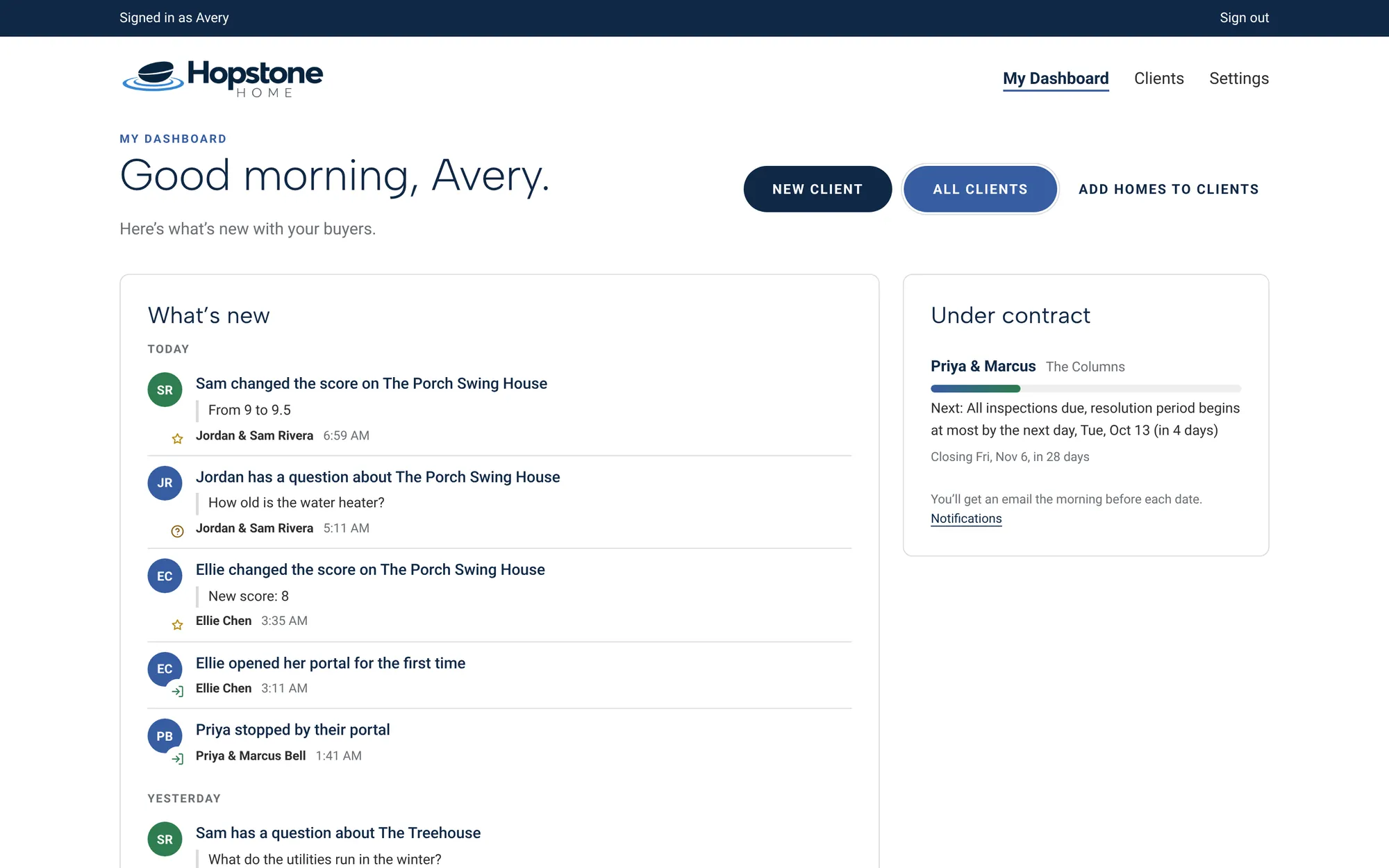Click the 'New score: 8' detail

248,596
